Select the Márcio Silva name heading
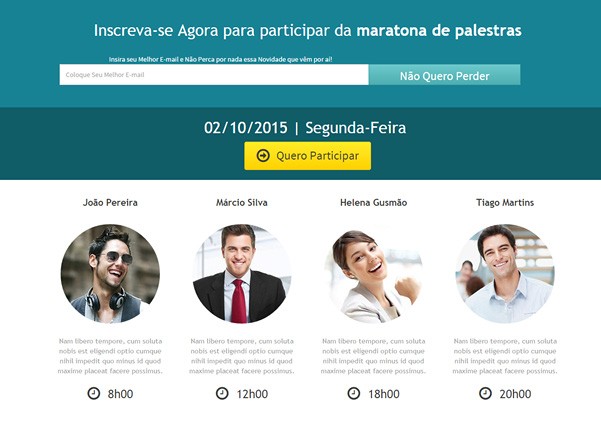 pyautogui.click(x=242, y=203)
